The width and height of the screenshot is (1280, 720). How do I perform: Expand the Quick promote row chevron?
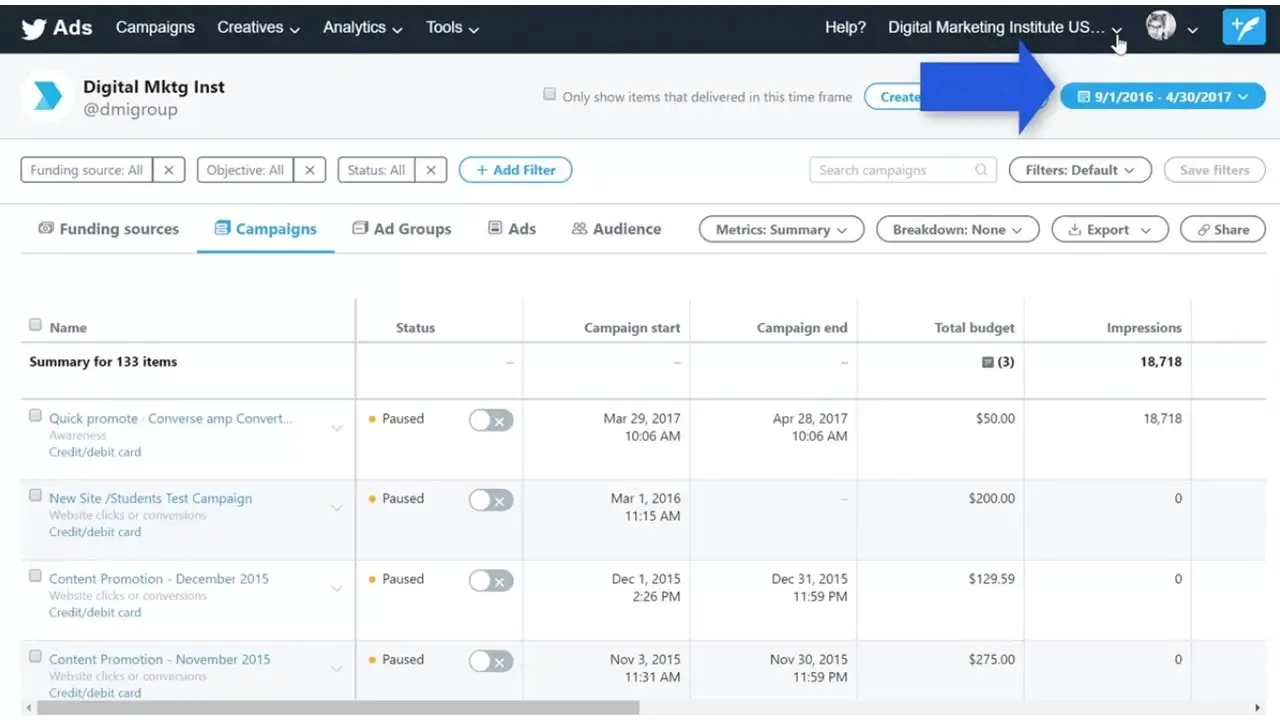337,428
